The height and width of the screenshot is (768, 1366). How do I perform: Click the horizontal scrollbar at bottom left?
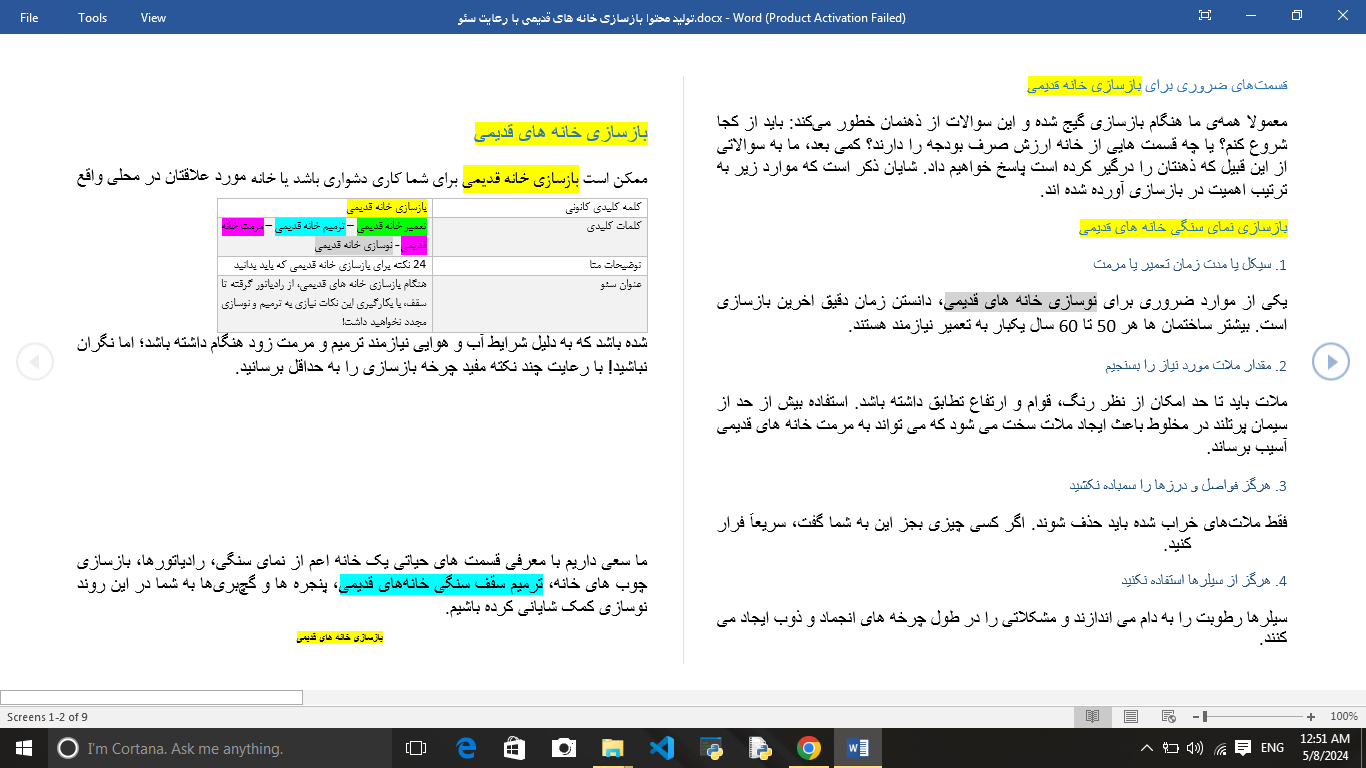[150, 697]
